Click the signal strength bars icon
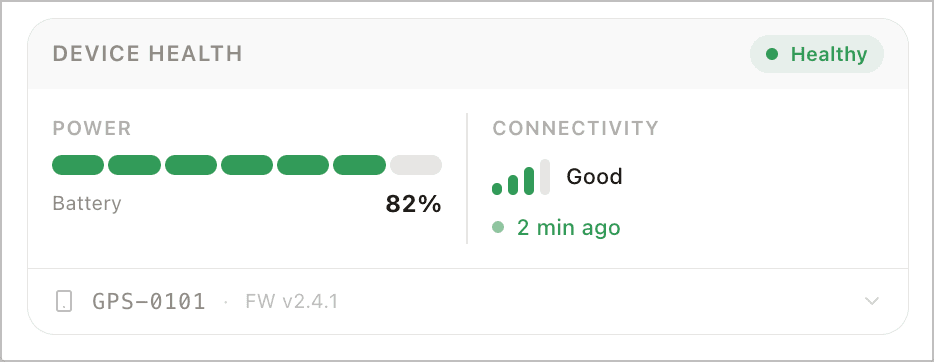The image size is (934, 362). pyautogui.click(x=521, y=177)
